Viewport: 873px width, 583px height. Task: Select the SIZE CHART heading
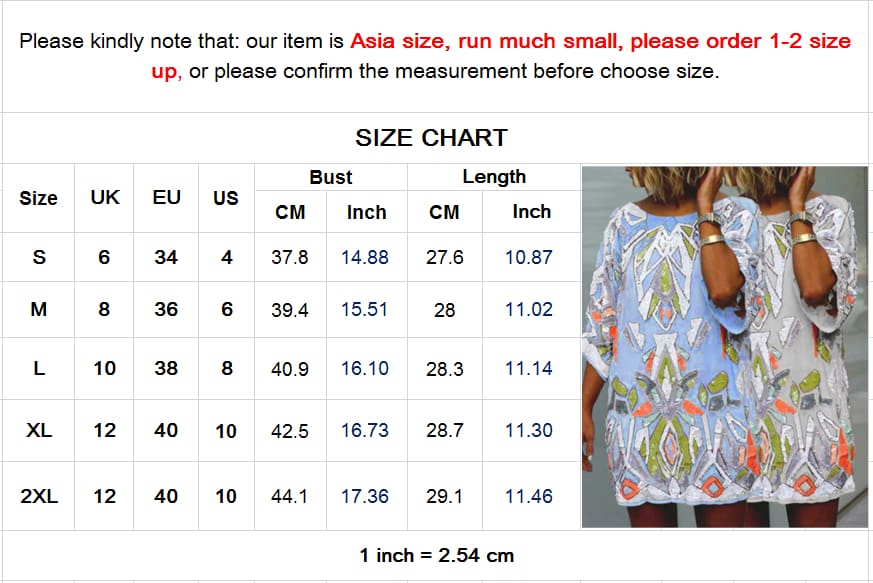coord(431,138)
